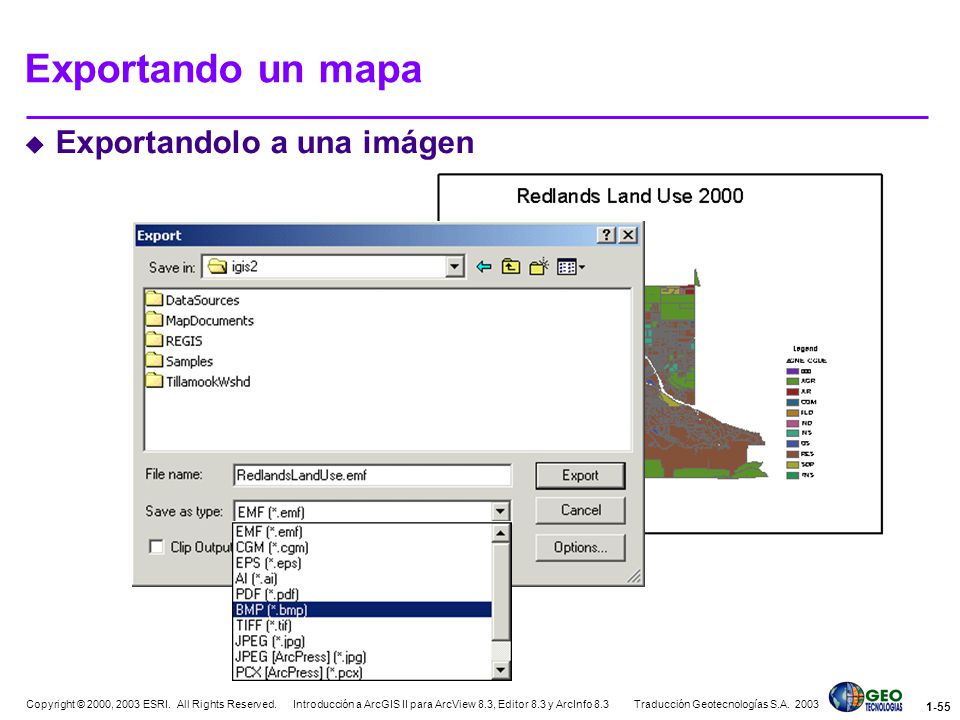Select JPEG (*.jpg) format
This screenshot has width=960, height=720.
click(362, 641)
